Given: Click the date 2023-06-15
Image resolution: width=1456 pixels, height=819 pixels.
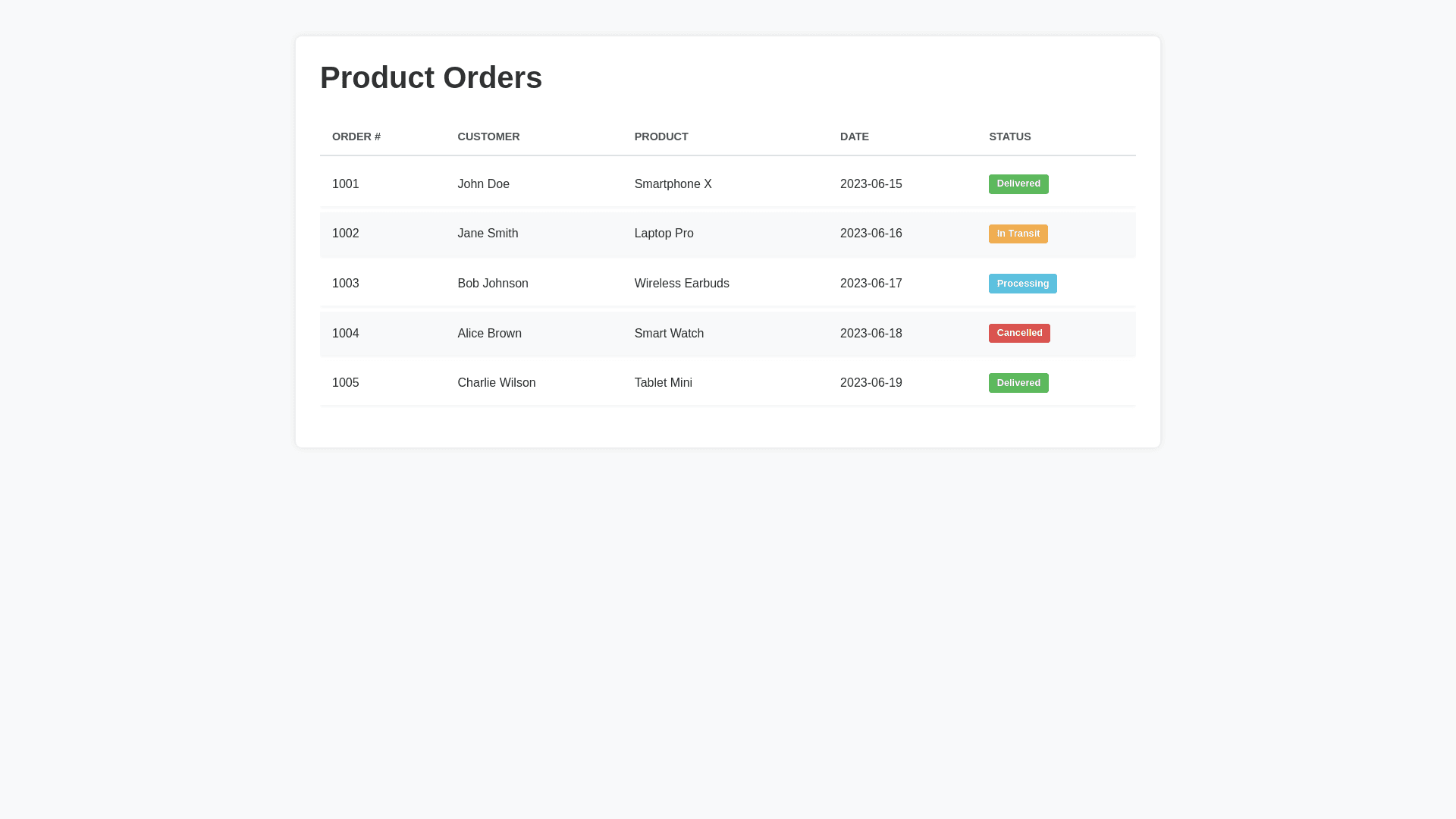Looking at the screenshot, I should (871, 184).
